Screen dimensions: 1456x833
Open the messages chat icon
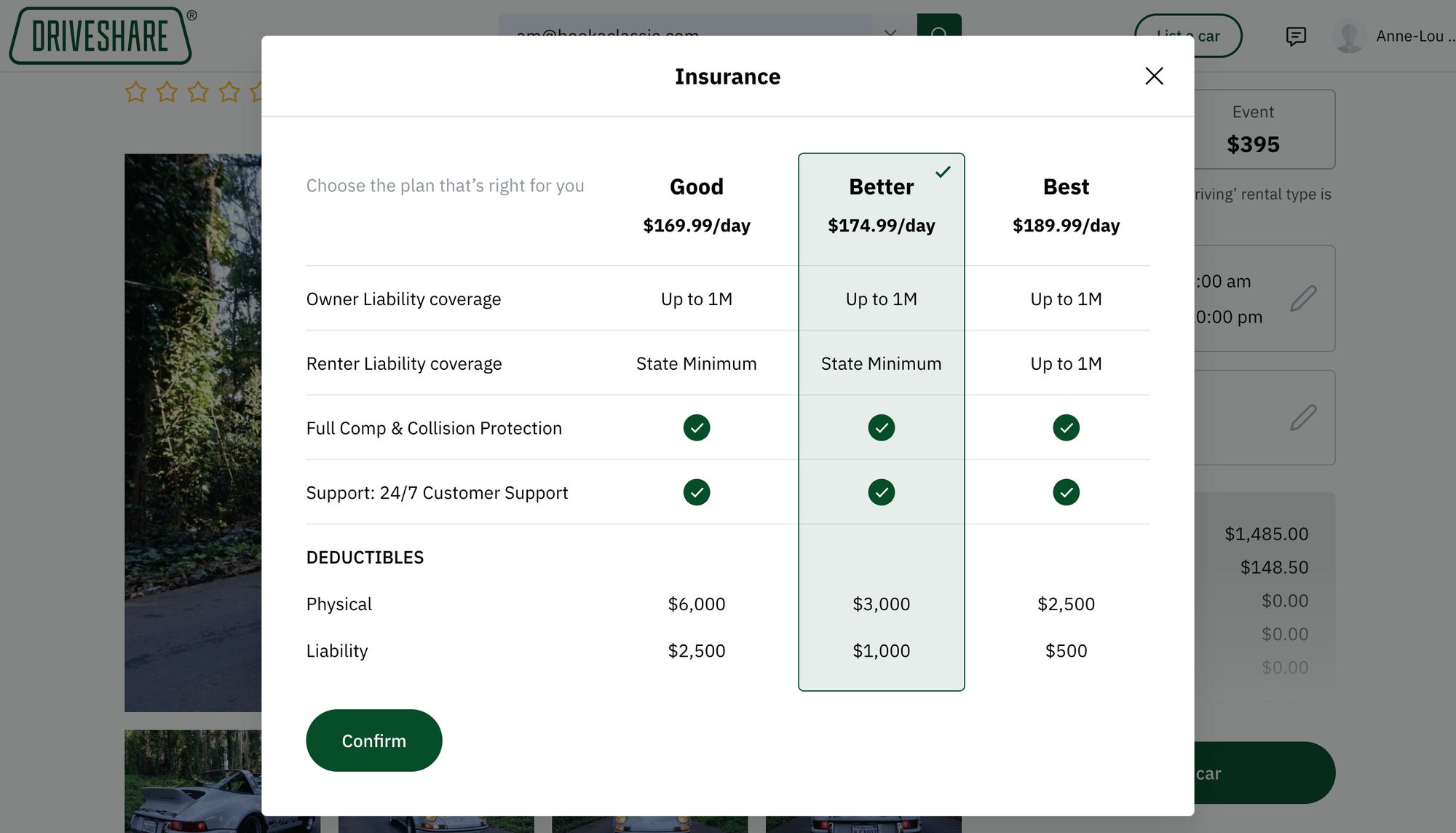pos(1296,36)
